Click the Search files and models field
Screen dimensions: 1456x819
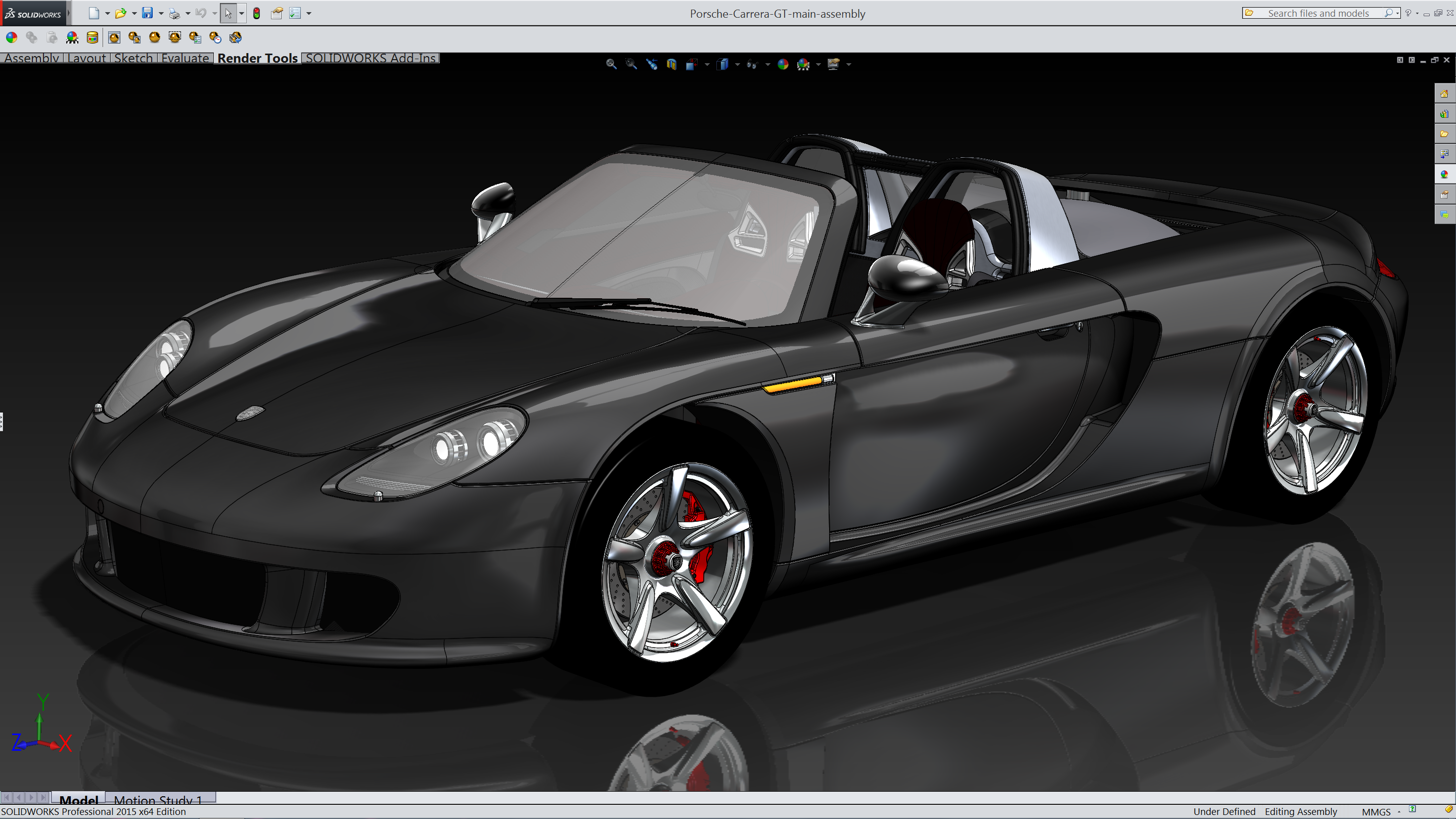pos(1317,13)
